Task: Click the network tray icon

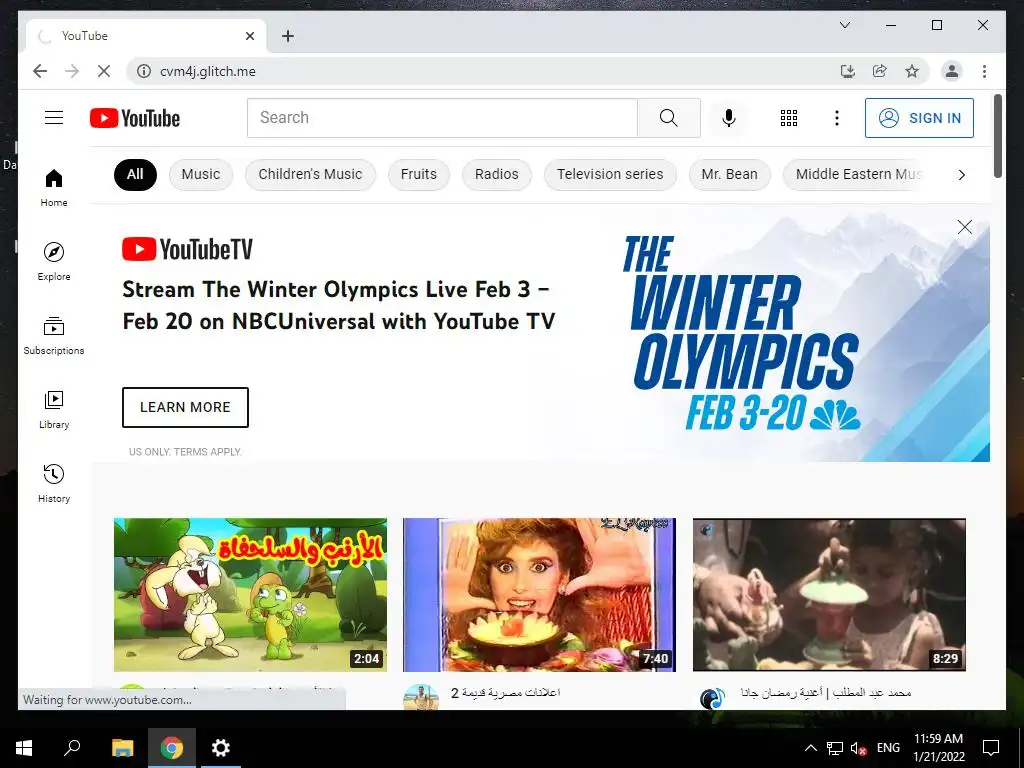Action: (835, 748)
